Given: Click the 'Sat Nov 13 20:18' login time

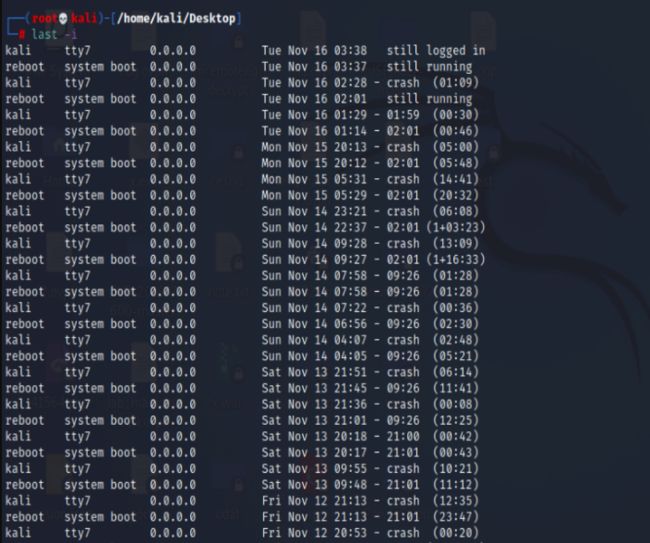Looking at the screenshot, I should click(x=314, y=437).
